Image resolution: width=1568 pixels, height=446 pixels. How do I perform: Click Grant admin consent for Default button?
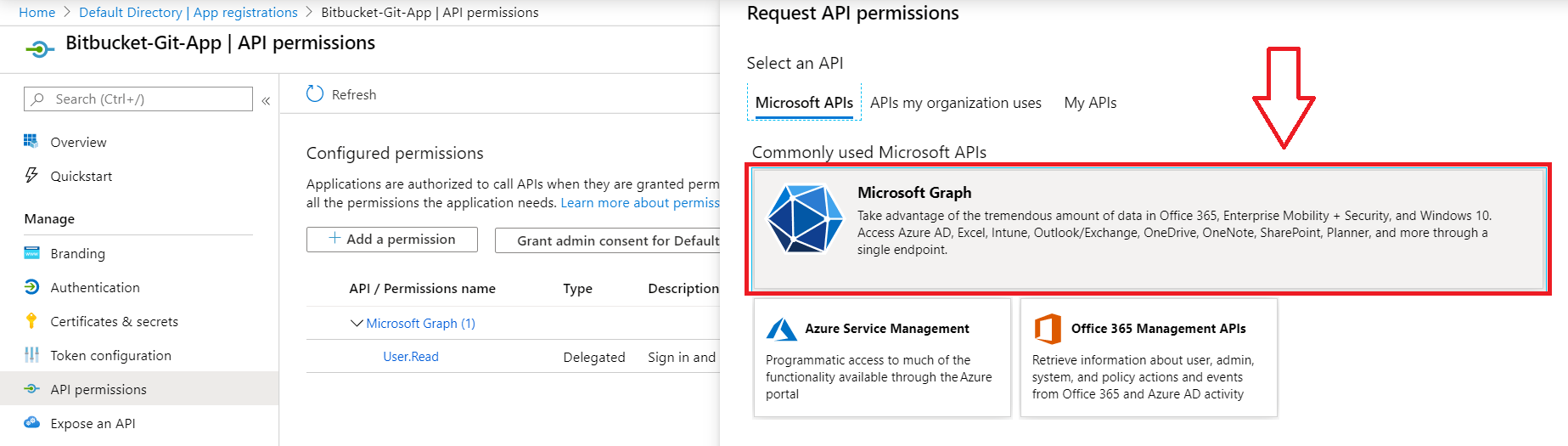click(607, 240)
